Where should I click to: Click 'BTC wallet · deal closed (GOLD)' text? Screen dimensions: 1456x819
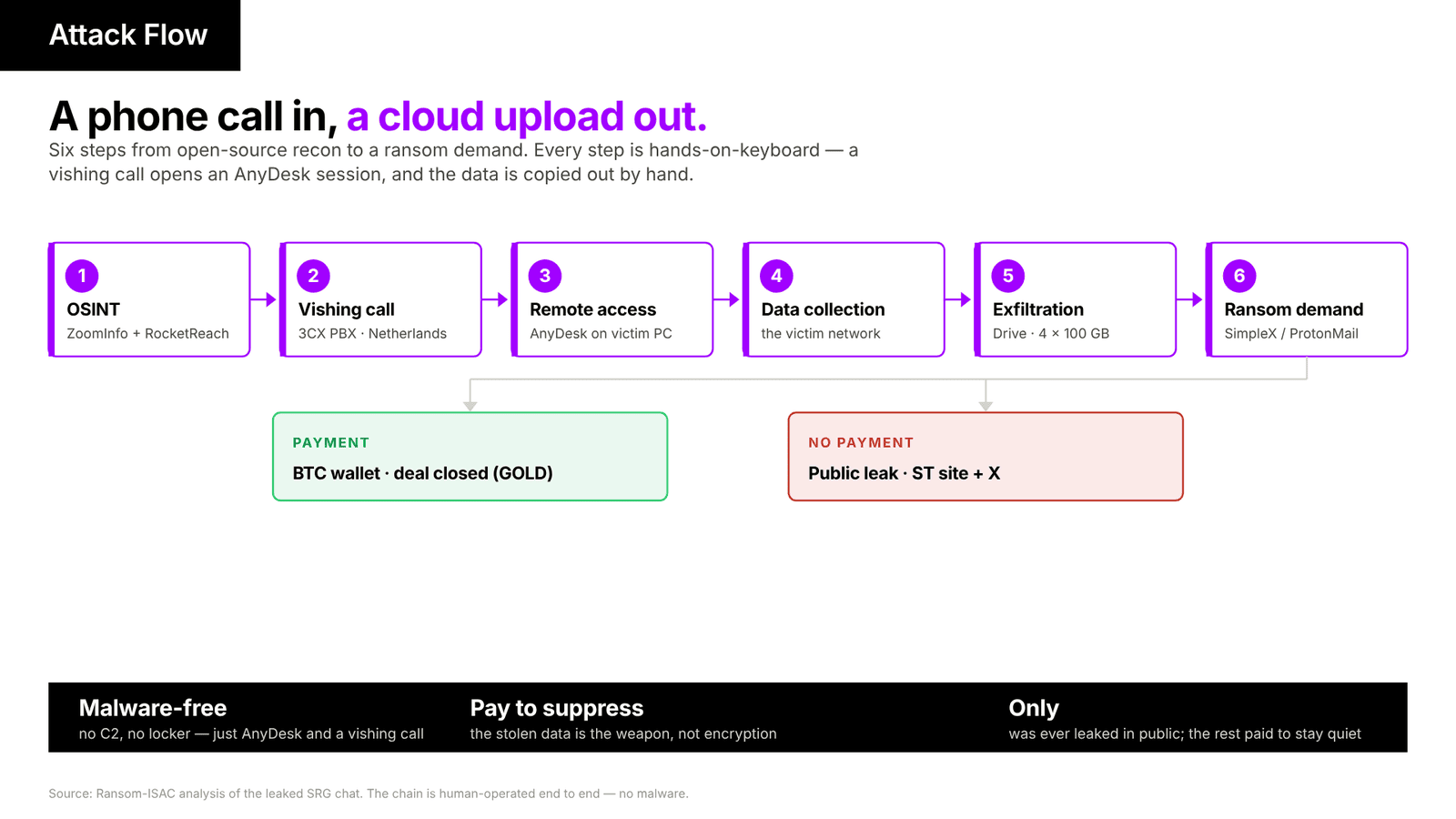[423, 473]
